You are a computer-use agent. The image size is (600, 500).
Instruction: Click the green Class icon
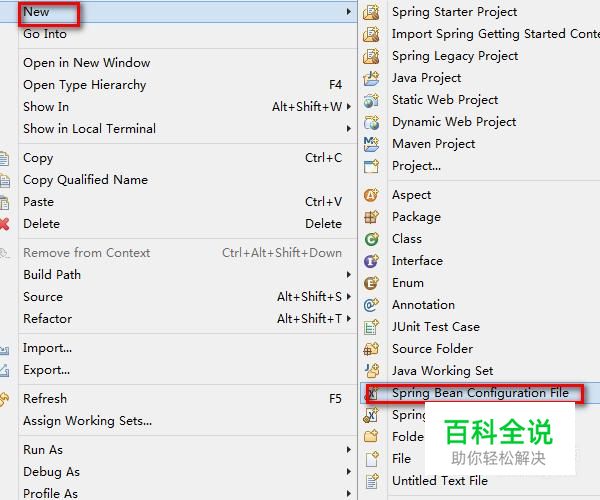[371, 239]
